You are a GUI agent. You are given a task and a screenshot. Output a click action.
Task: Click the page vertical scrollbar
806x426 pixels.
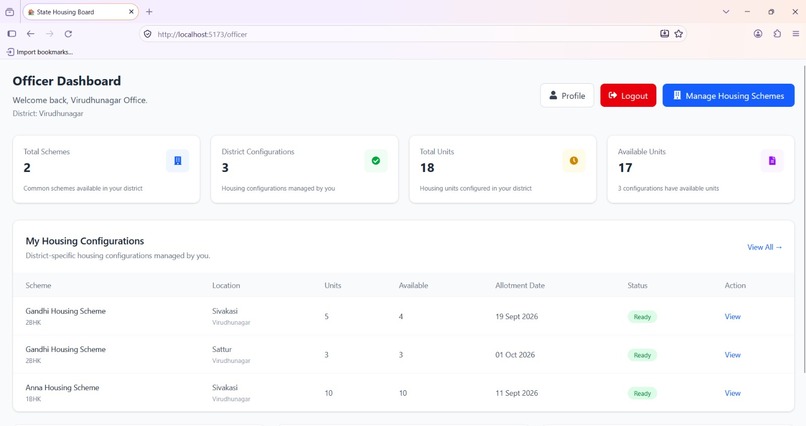click(x=803, y=218)
